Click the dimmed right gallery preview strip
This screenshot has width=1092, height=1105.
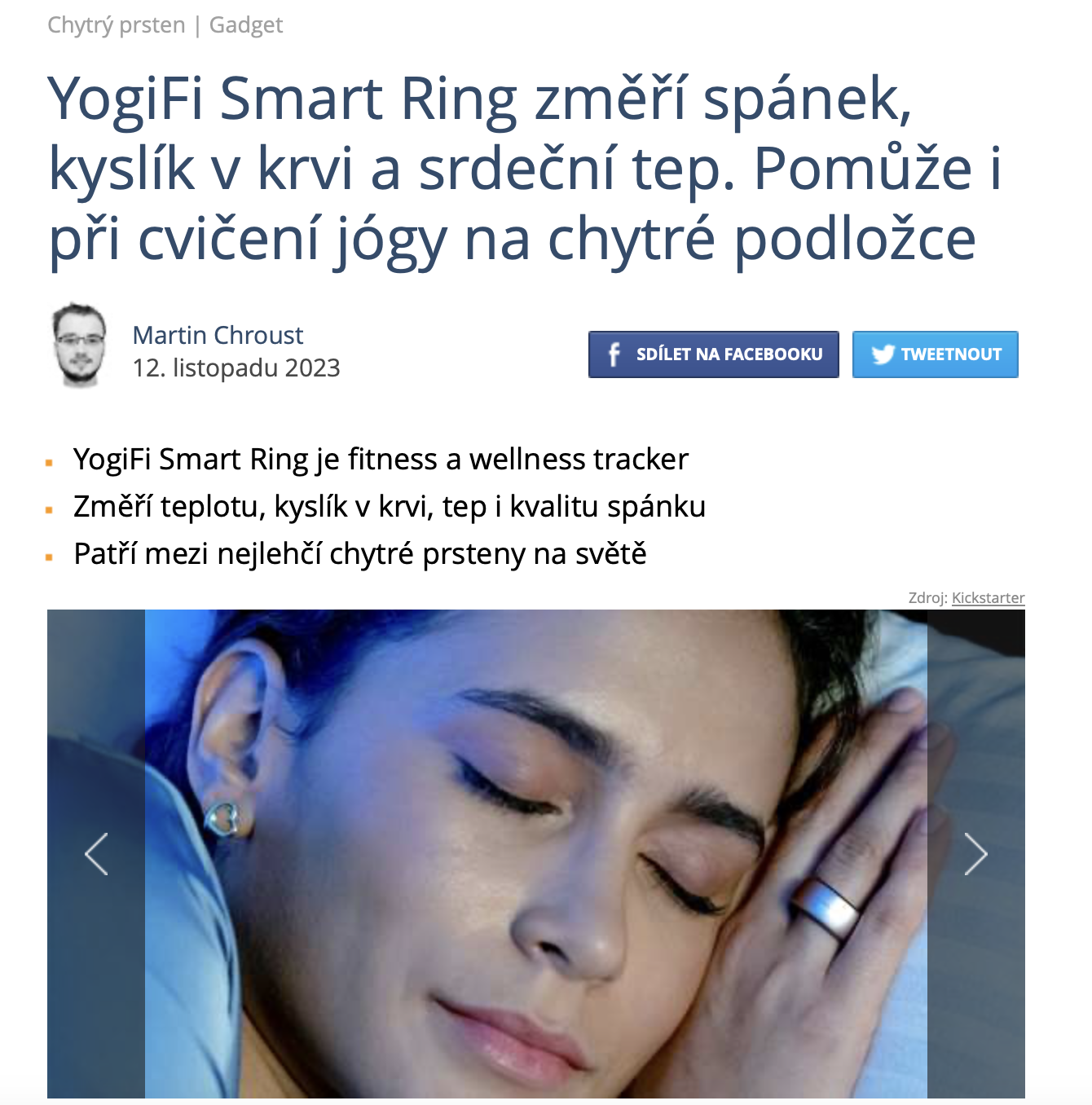[976, 854]
